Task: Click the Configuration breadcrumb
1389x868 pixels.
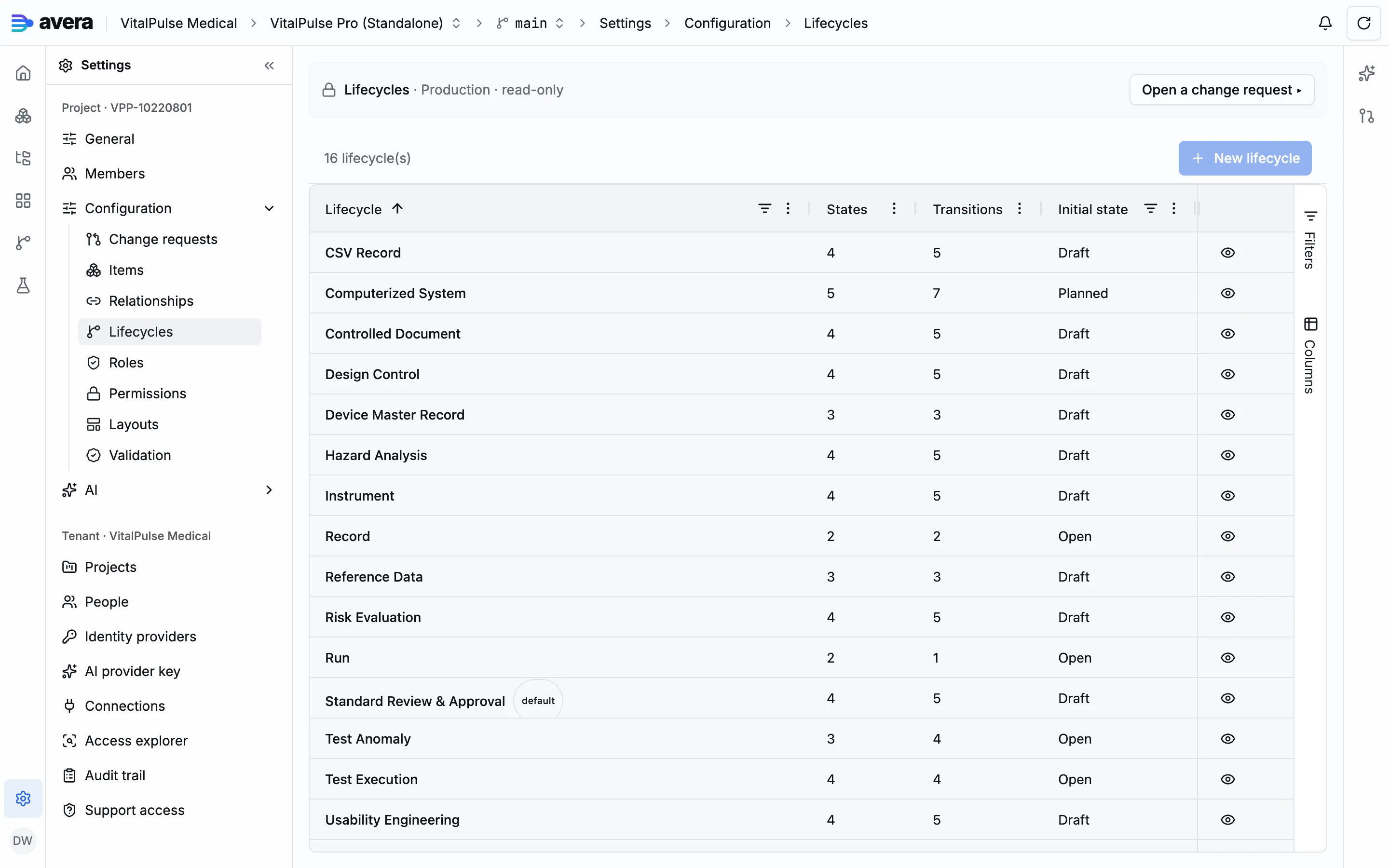Action: pos(727,23)
